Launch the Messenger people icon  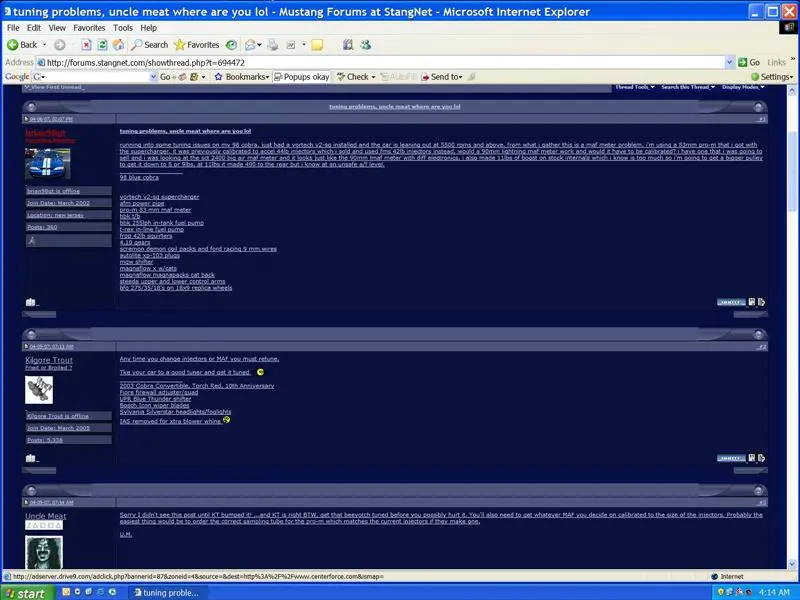coord(365,45)
